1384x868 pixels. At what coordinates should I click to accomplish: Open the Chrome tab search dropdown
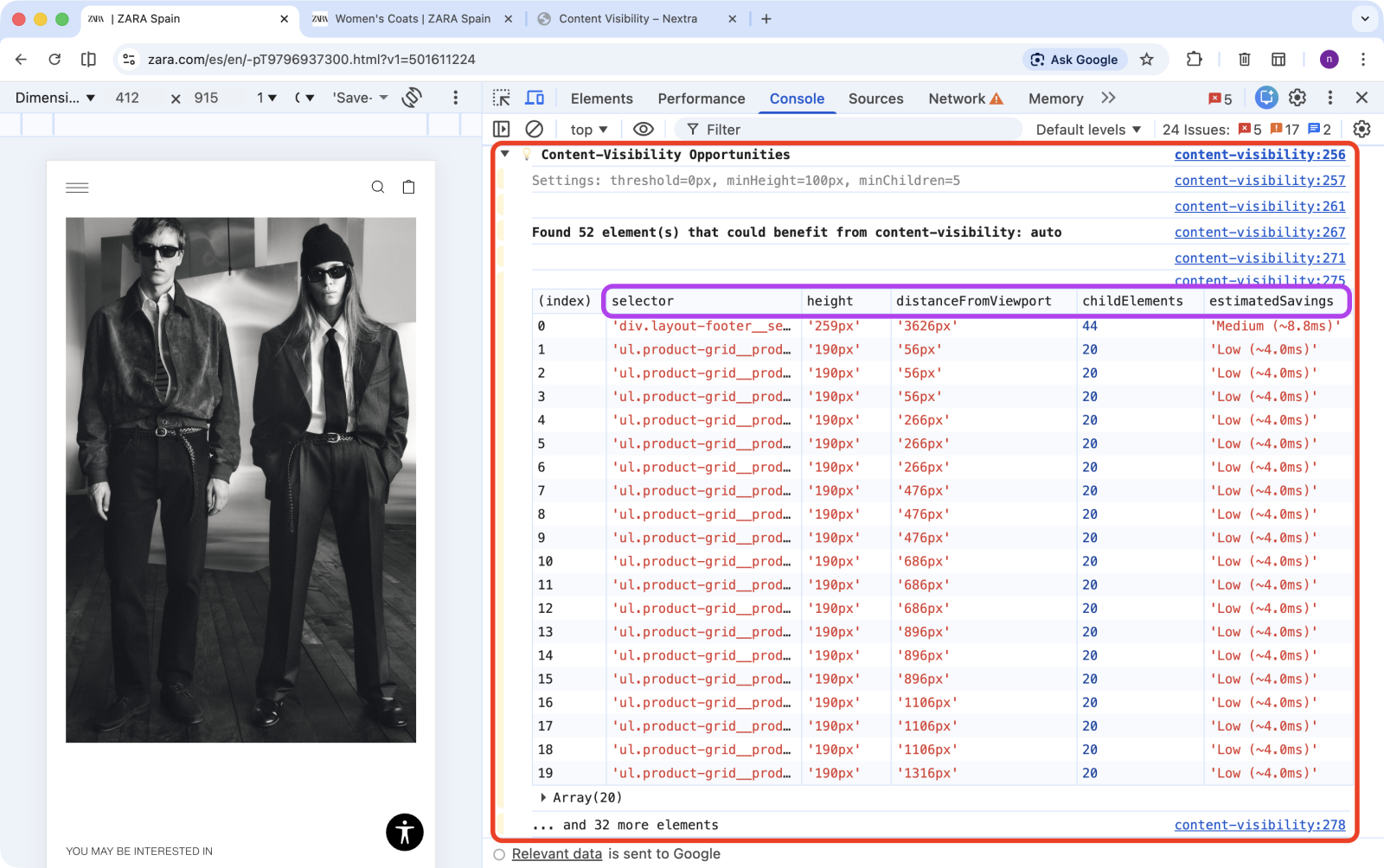[x=1365, y=18]
